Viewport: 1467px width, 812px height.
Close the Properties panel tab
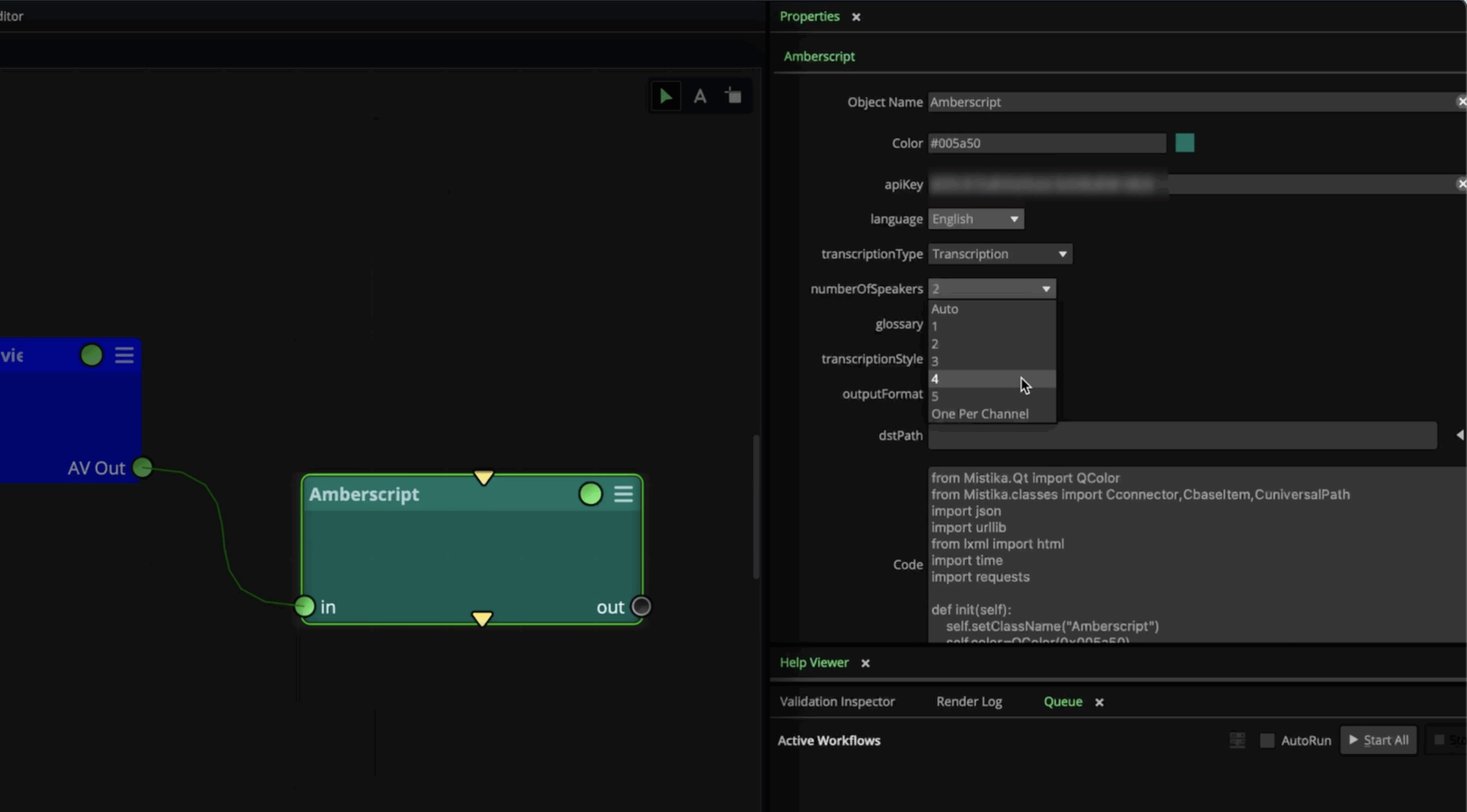tap(856, 17)
